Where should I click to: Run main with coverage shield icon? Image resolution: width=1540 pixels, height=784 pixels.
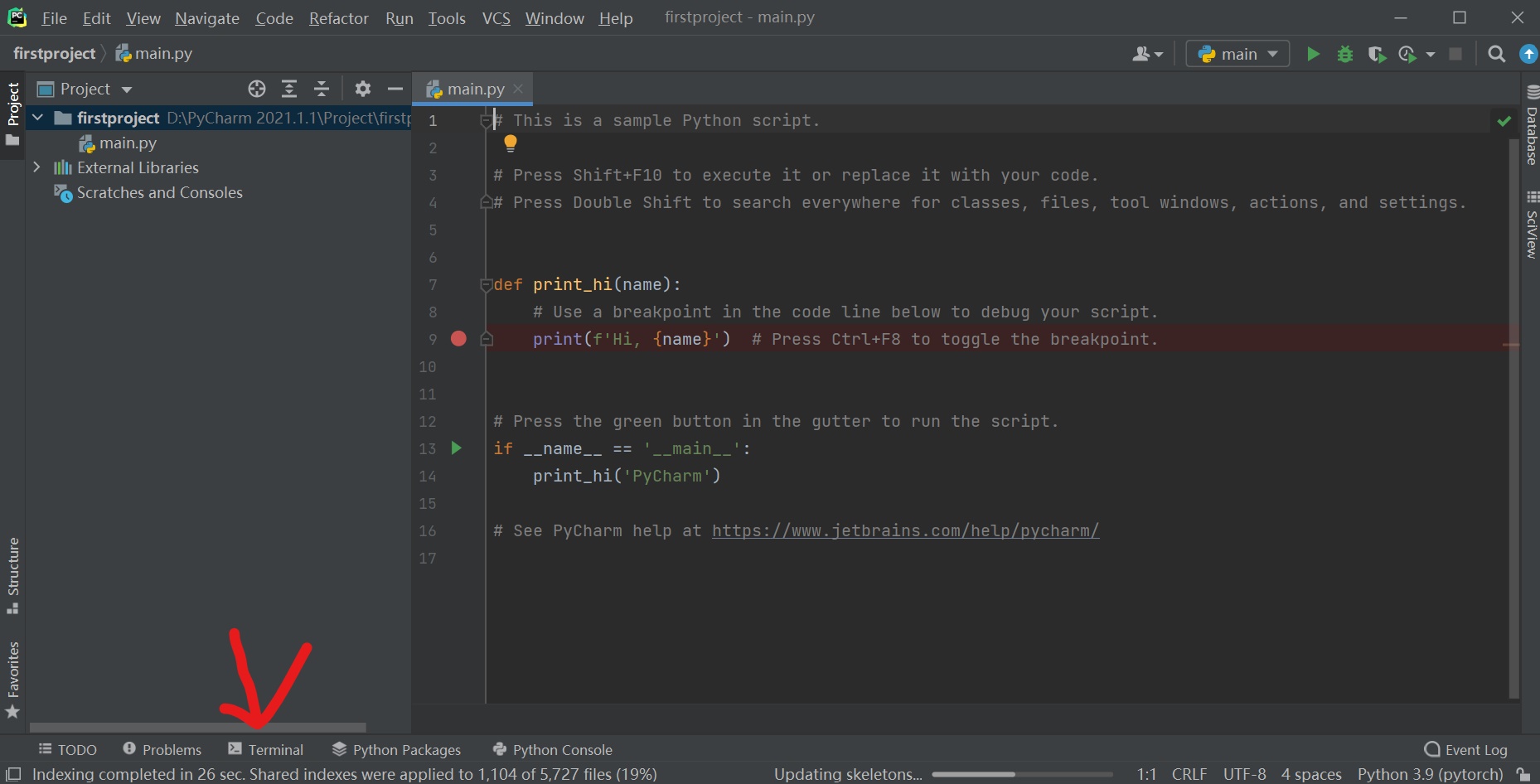coord(1377,54)
